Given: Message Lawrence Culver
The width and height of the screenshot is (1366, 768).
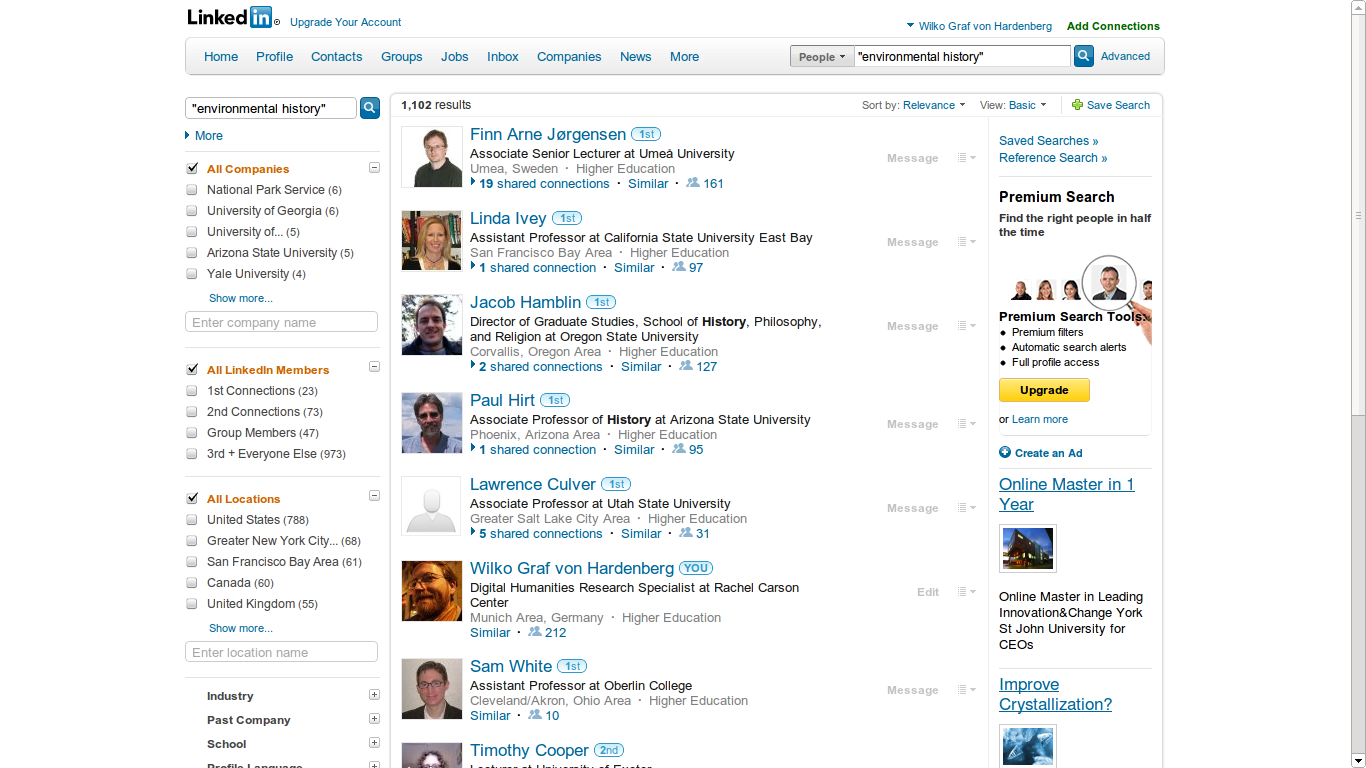Looking at the screenshot, I should pyautogui.click(x=912, y=508).
